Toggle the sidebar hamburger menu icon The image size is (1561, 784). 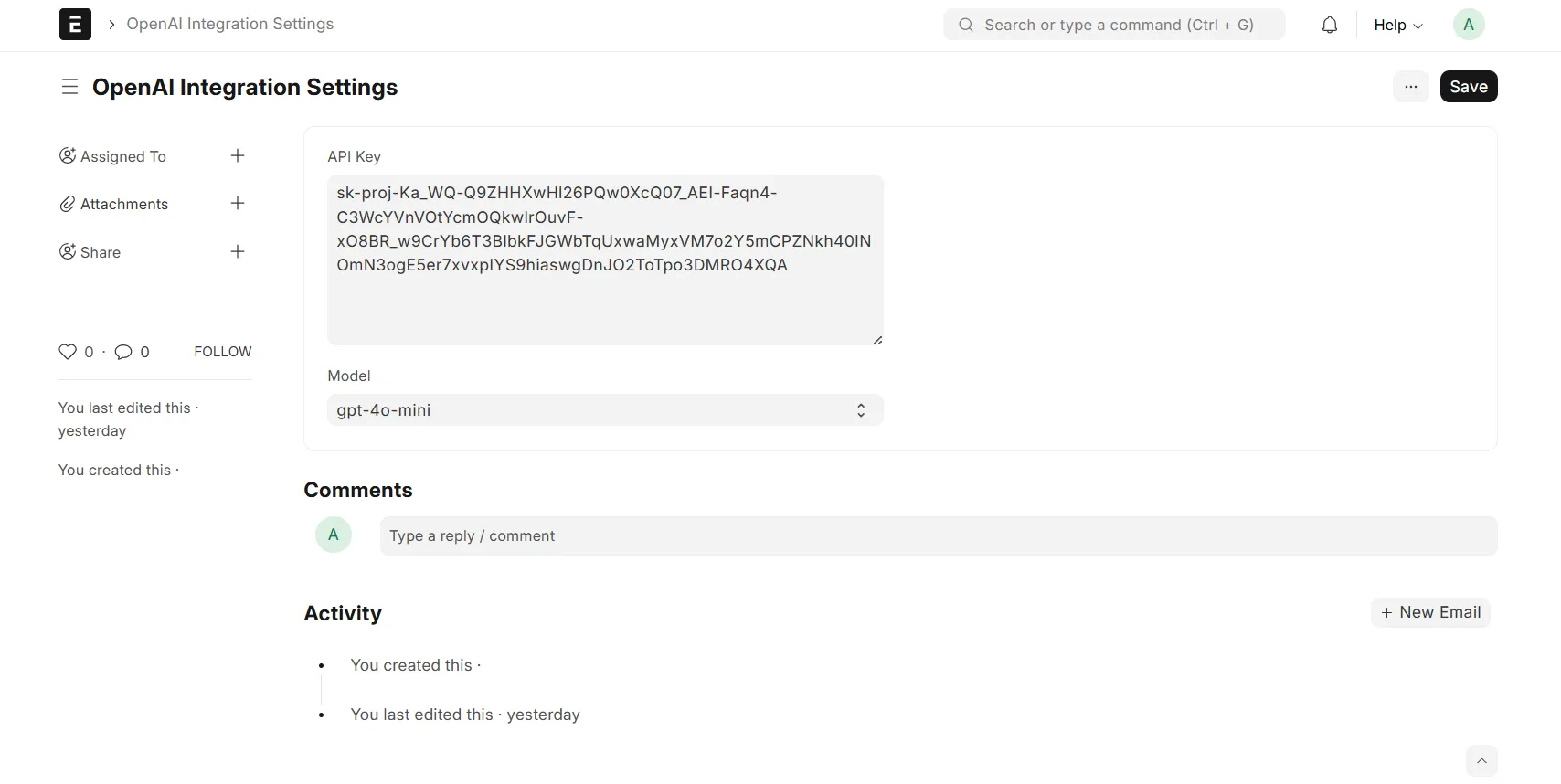click(69, 87)
